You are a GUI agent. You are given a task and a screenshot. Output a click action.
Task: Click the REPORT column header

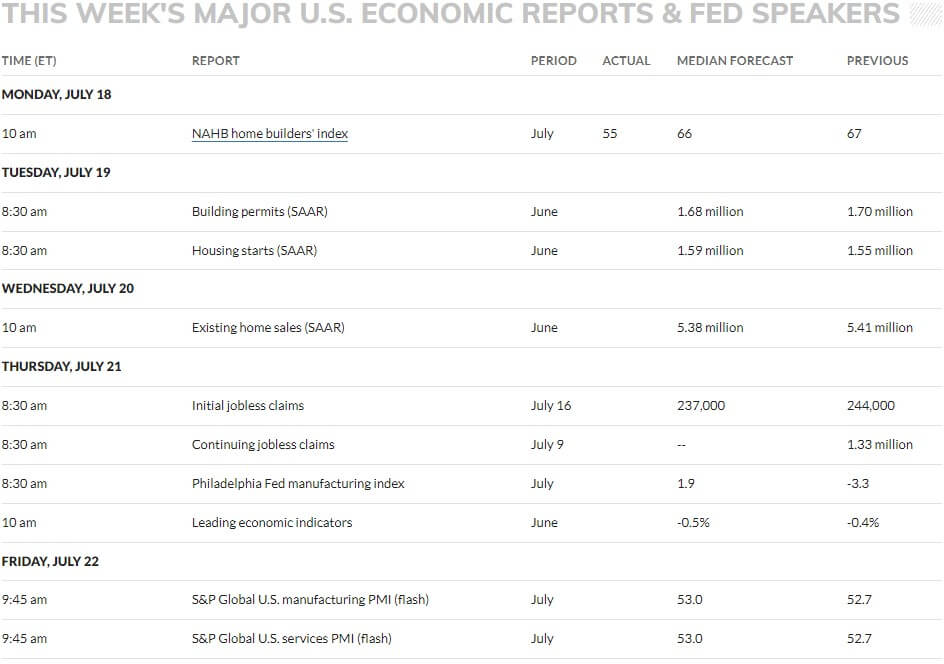pos(216,61)
